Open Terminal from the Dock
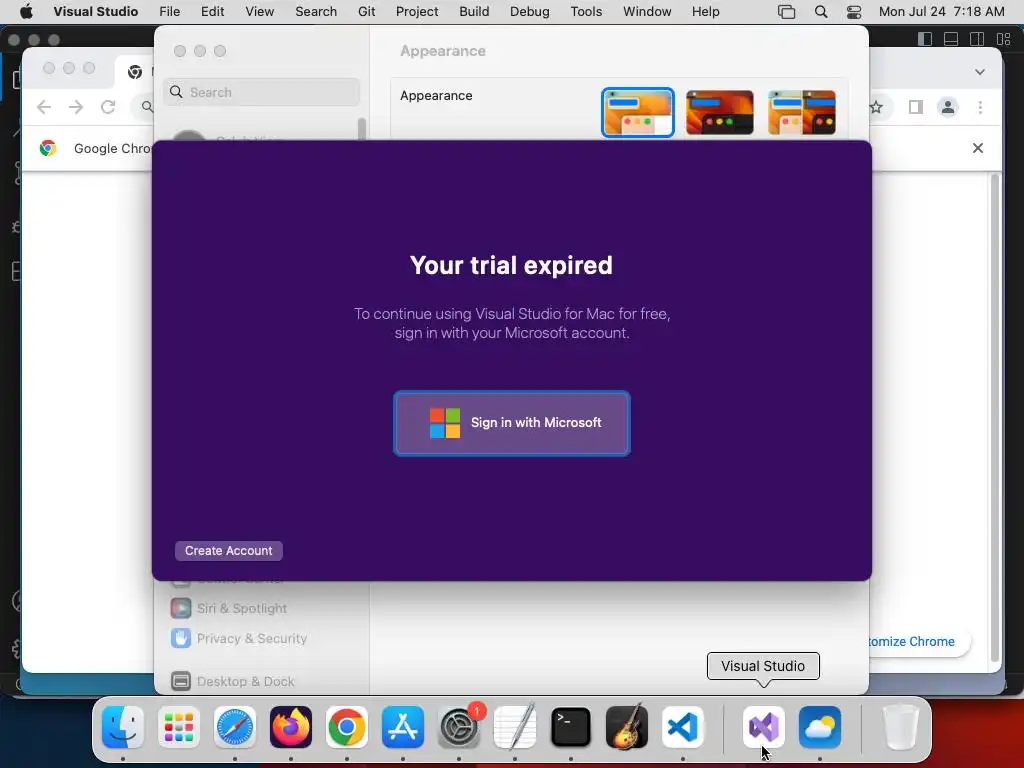 tap(571, 727)
